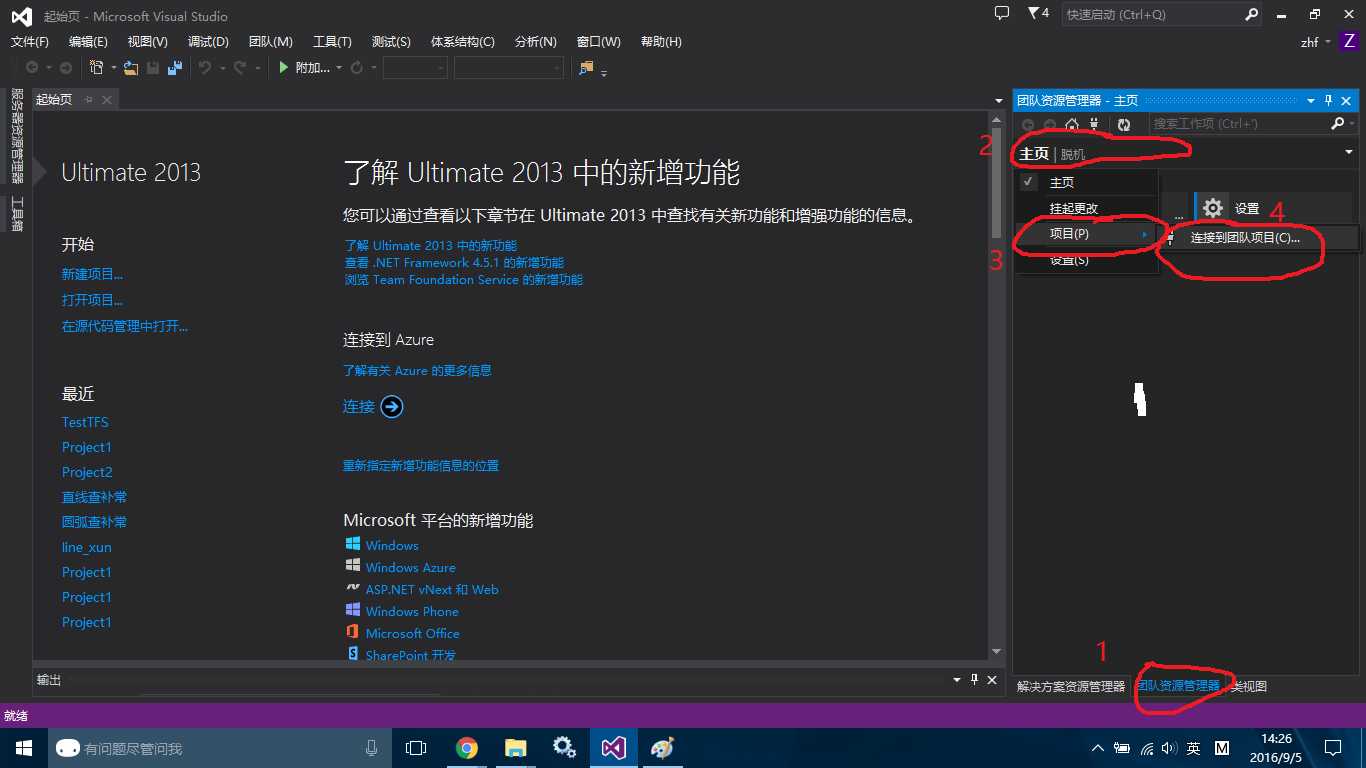Open the 工具箱 side panel tab
1366x768 pixels.
17,212
